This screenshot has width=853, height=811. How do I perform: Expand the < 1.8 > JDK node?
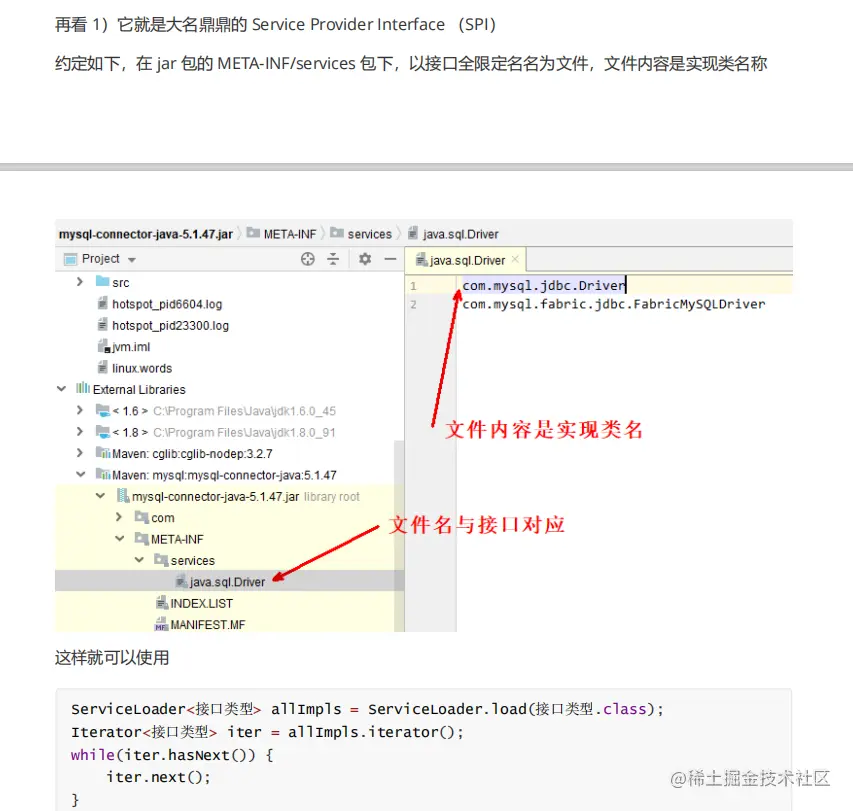coord(80,431)
